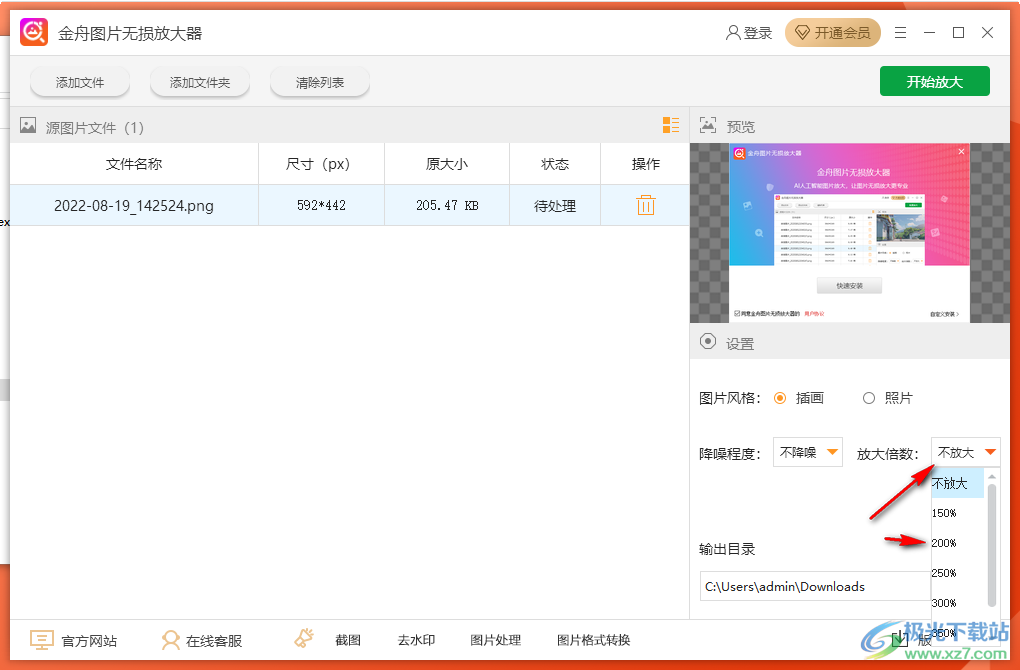
Task: Click the magnification list scrollbar
Action: tap(991, 545)
